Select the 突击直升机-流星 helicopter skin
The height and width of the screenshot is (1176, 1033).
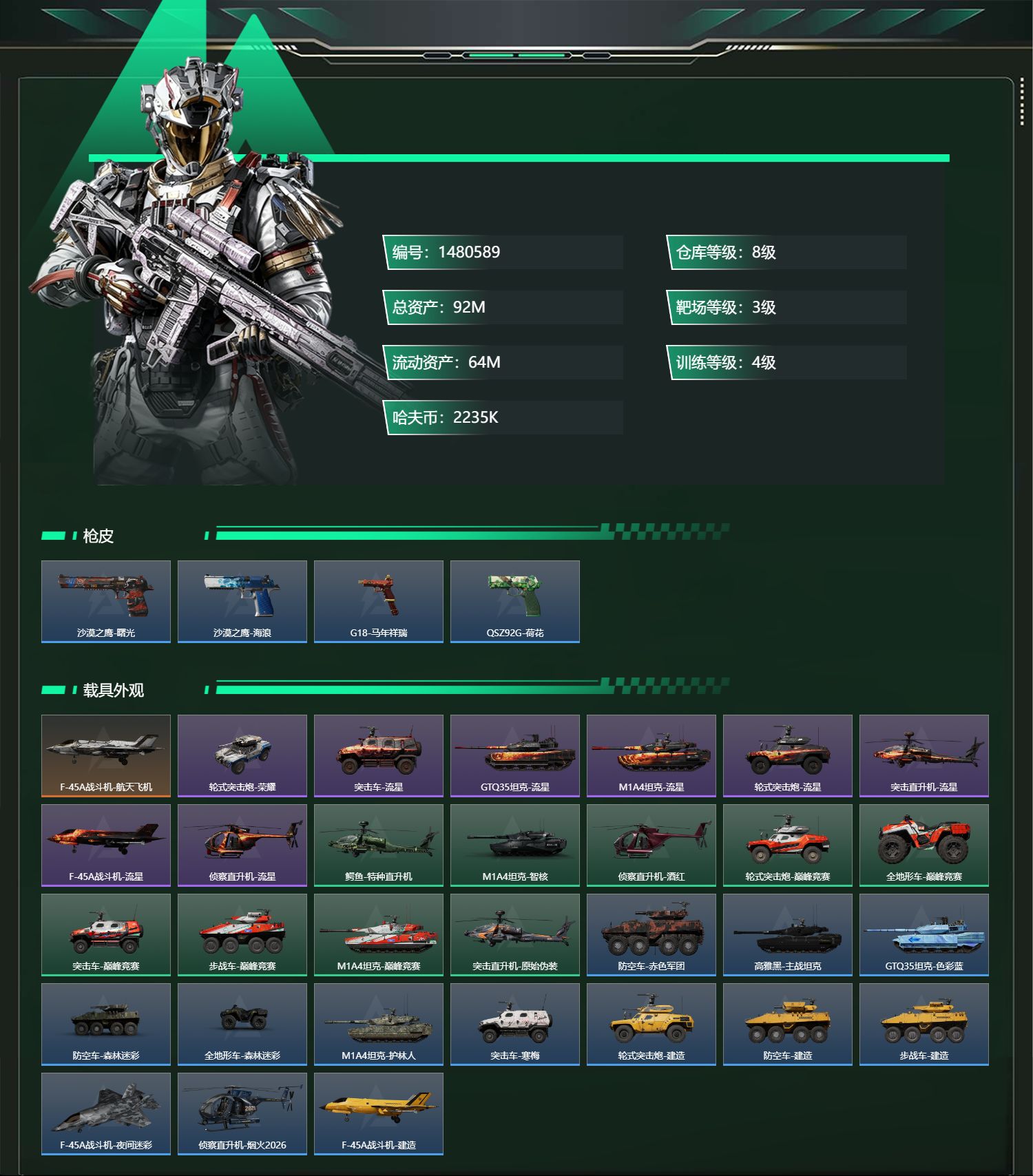coord(924,756)
